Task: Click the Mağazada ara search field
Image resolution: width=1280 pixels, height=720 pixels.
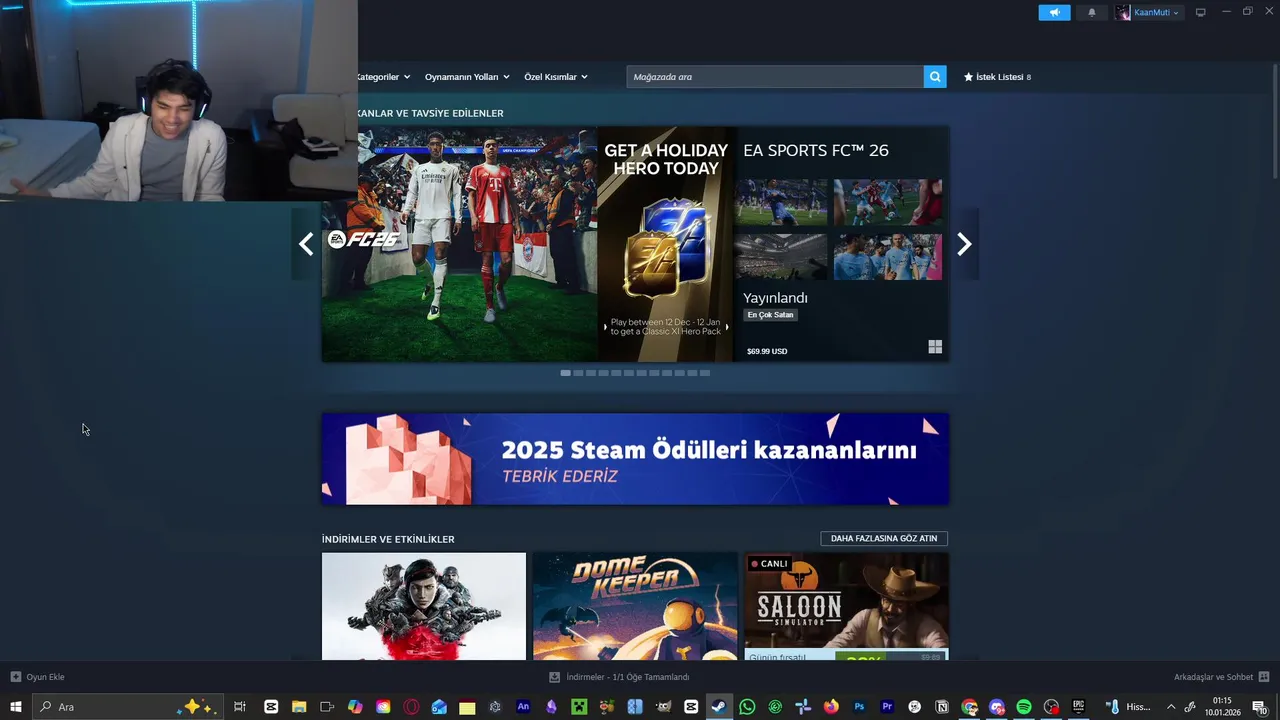Action: [775, 77]
